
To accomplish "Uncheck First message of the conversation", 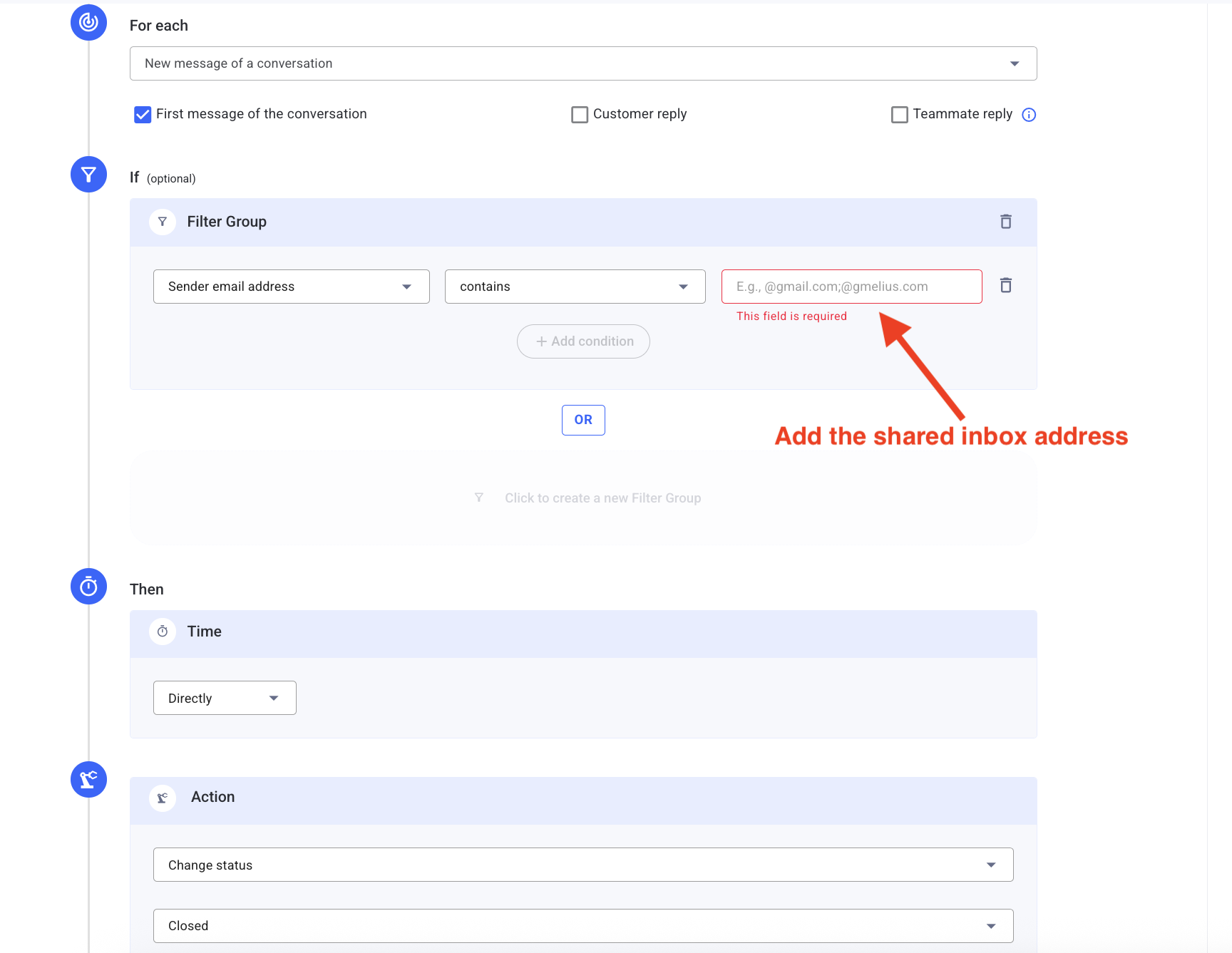I will (143, 115).
